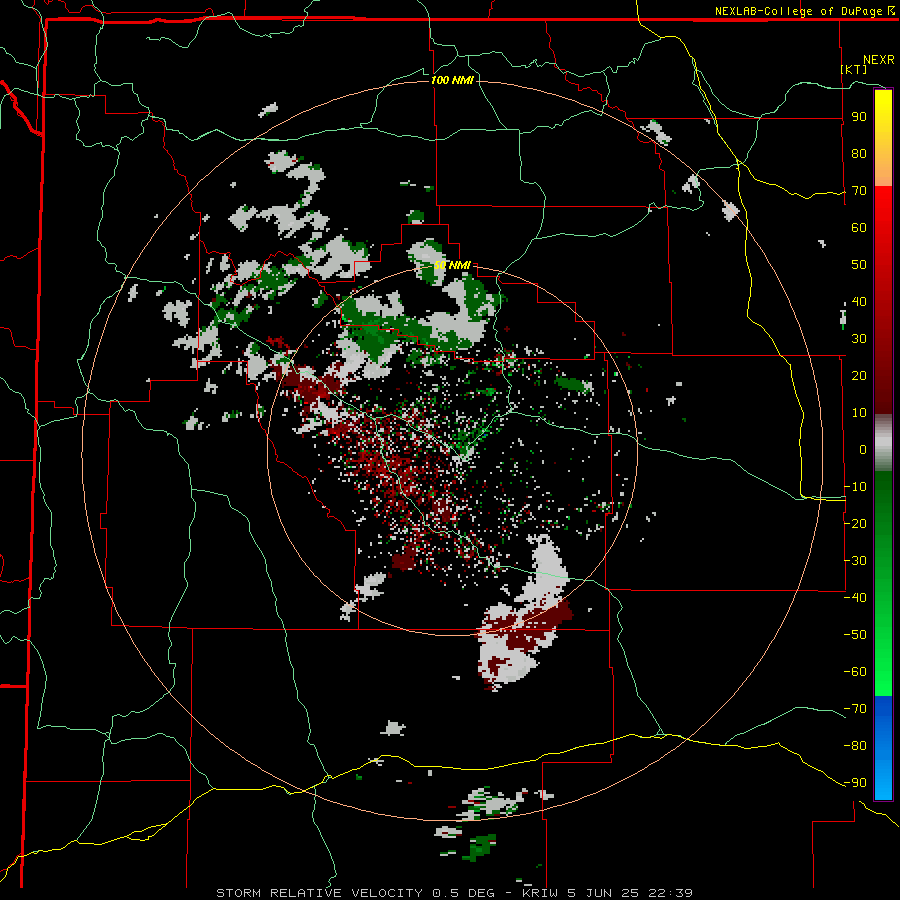Click the -50 value on the velocity scale
Screen dimensions: 900x900
(x=855, y=635)
